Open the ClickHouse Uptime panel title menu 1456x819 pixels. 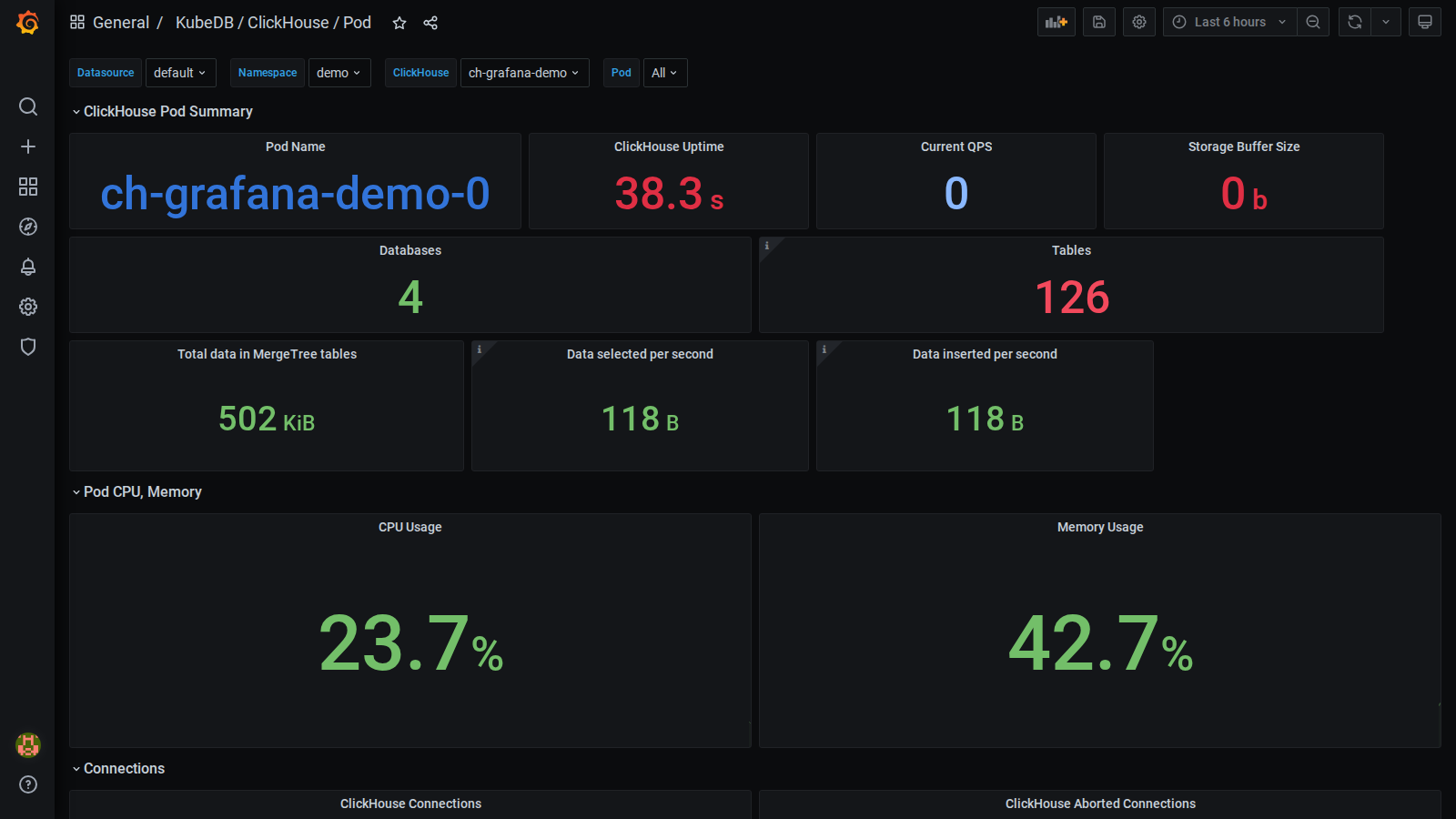[669, 147]
